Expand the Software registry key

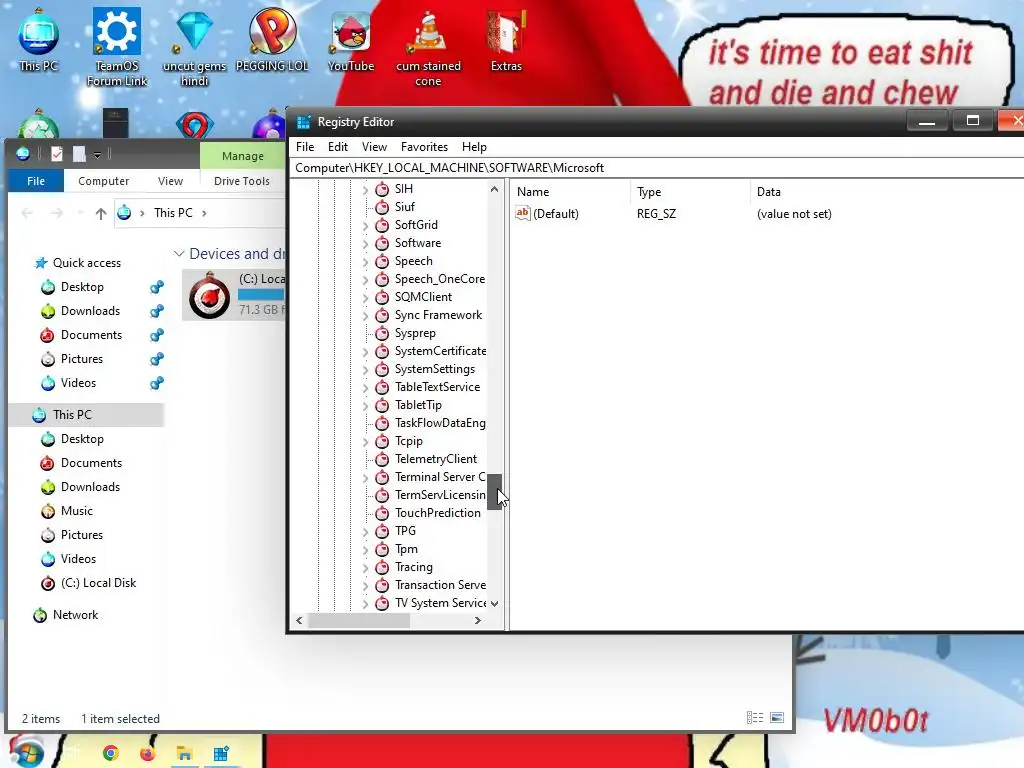(365, 244)
